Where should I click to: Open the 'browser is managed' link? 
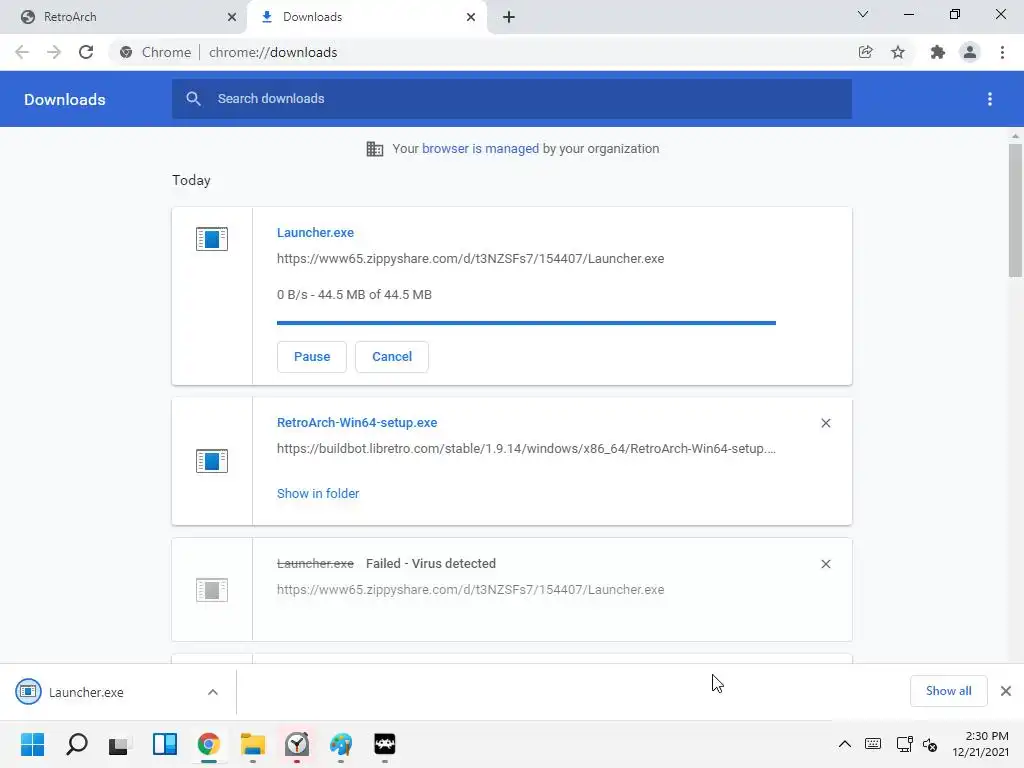[481, 148]
